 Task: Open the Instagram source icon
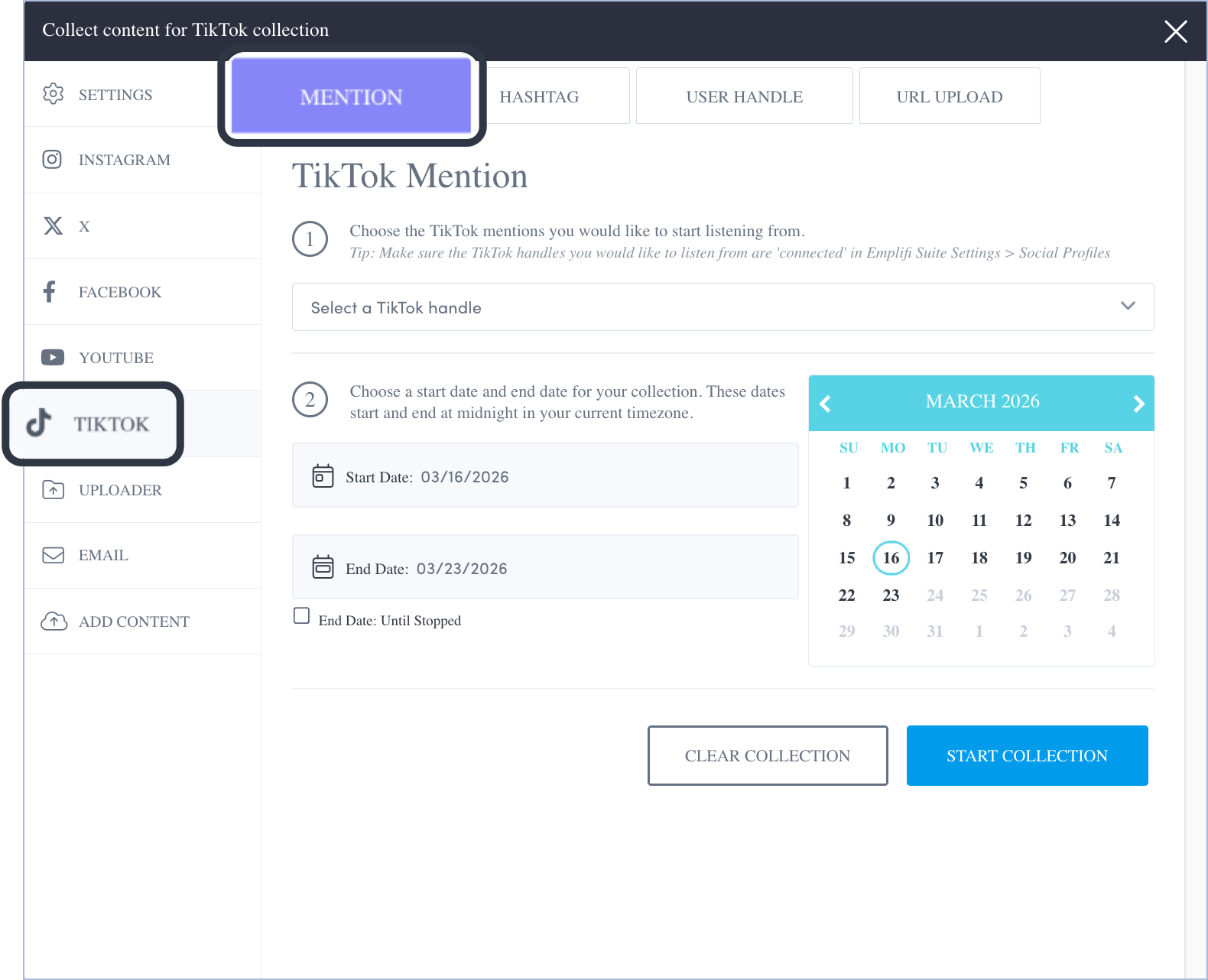click(x=52, y=160)
